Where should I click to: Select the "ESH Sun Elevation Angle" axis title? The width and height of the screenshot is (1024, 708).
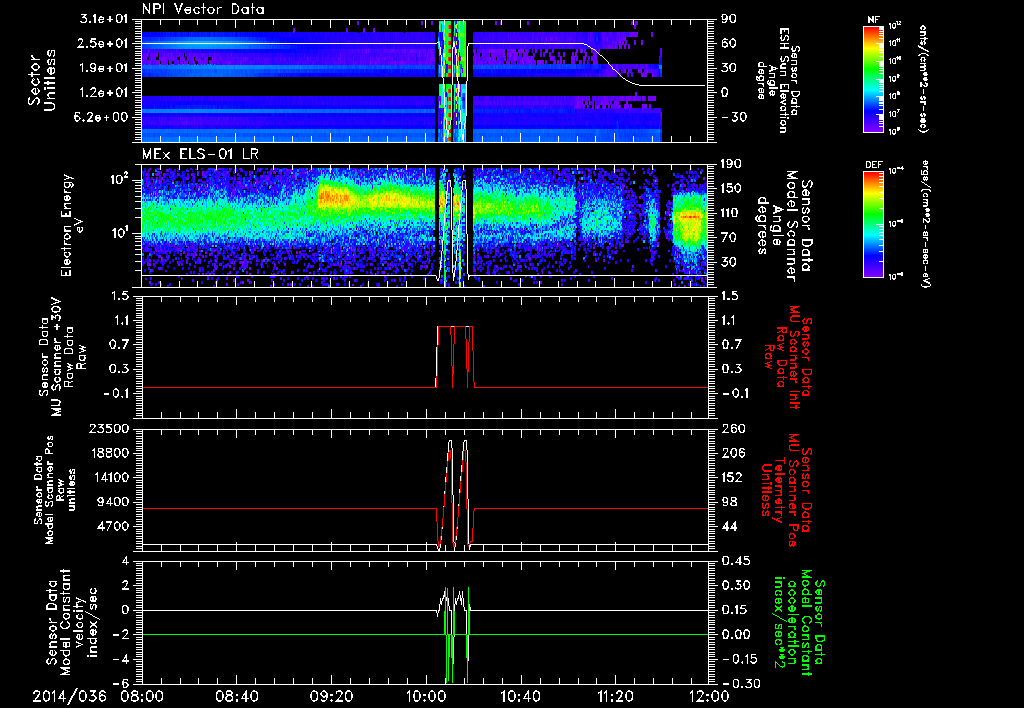[776, 80]
